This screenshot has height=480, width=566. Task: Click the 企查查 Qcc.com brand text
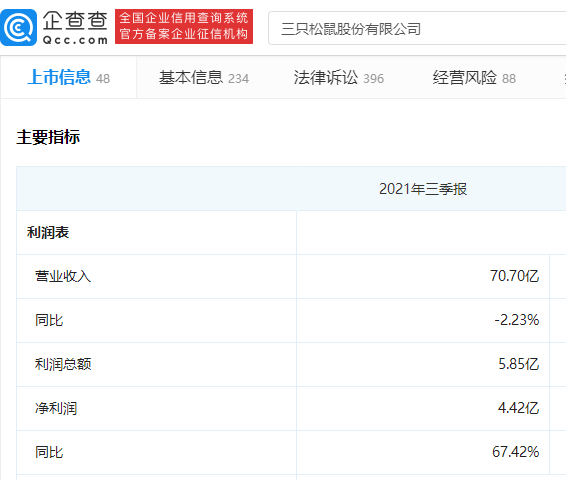coord(75,27)
